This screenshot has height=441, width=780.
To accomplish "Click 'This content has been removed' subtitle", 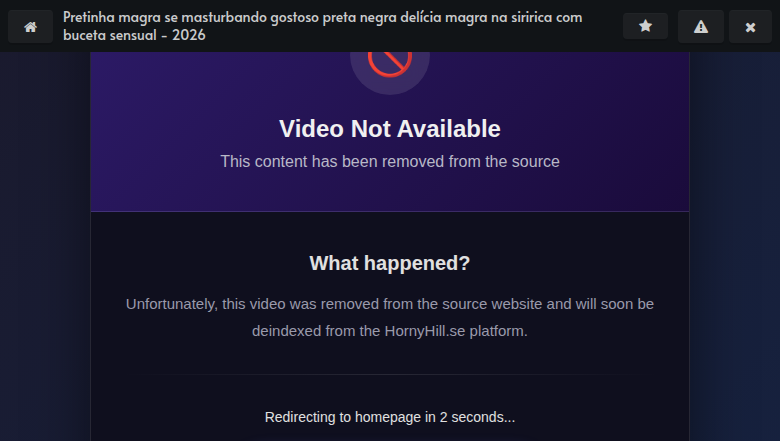I will tap(390, 162).
